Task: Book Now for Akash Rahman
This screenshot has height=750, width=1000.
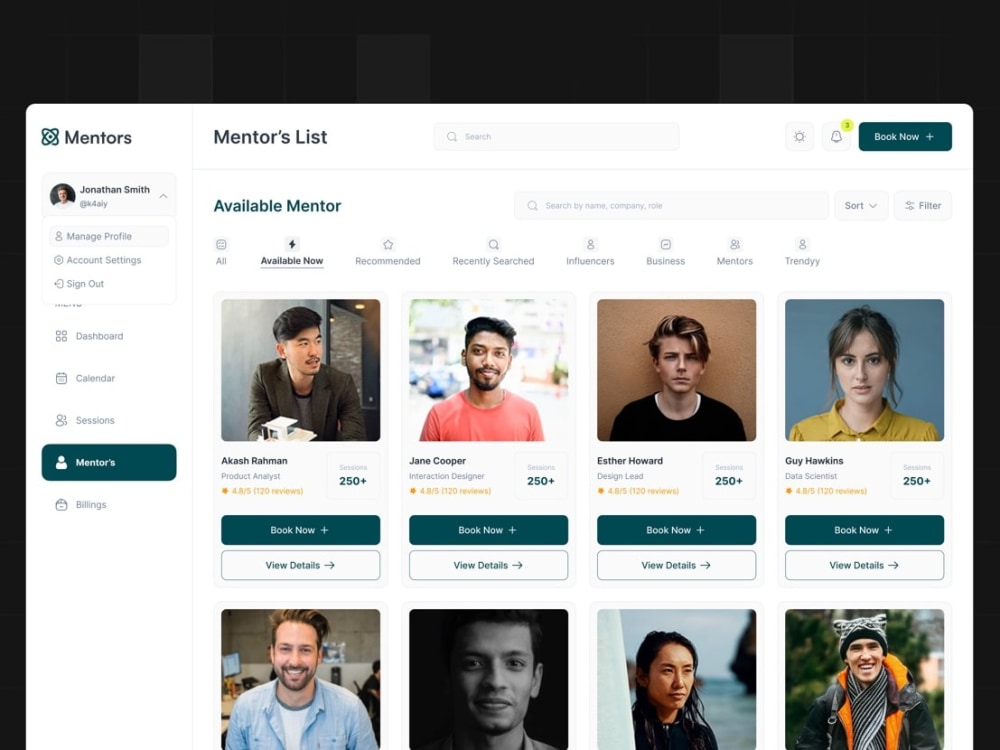Action: (x=300, y=530)
